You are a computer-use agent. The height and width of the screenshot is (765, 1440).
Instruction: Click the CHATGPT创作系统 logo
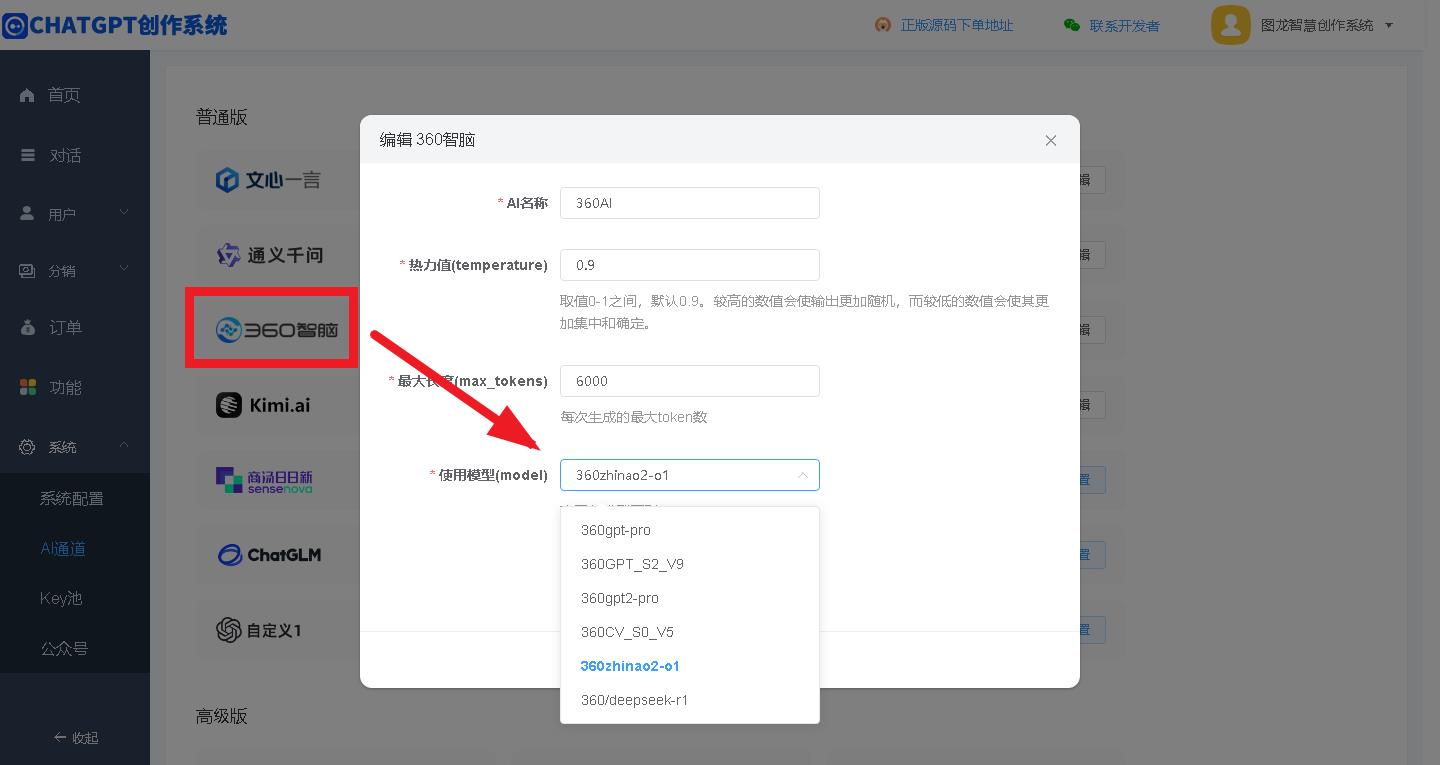pyautogui.click(x=115, y=25)
